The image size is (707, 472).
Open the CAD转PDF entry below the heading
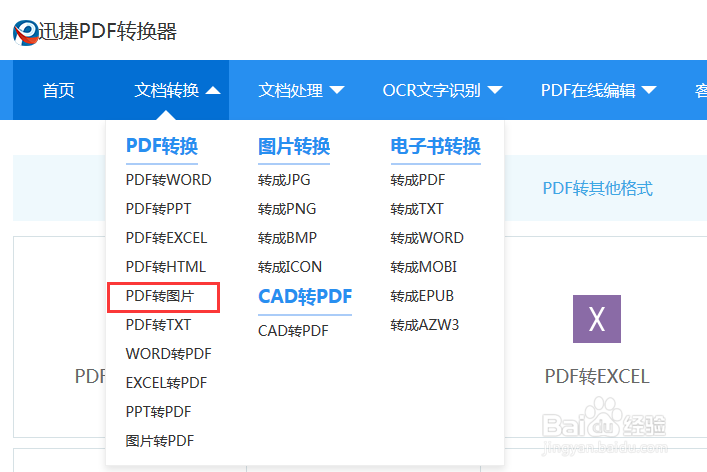click(x=293, y=330)
